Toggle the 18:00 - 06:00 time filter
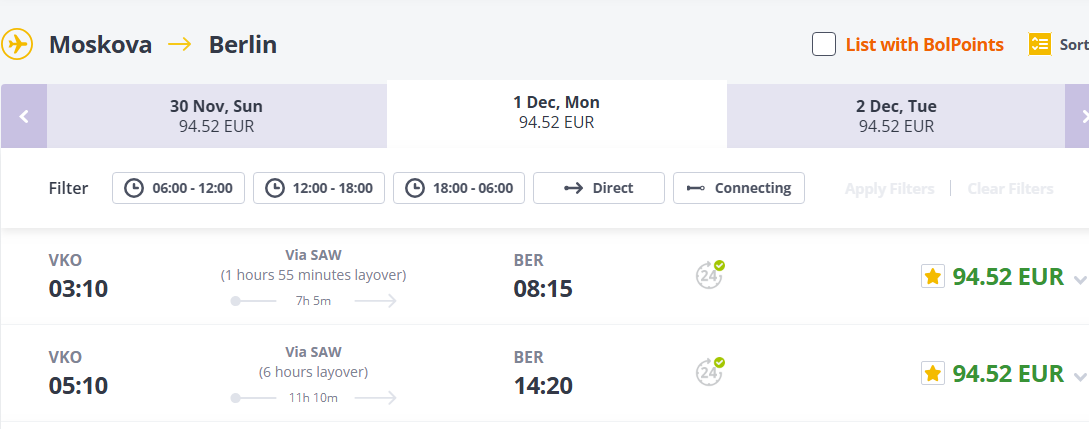This screenshot has width=1089, height=429. 459,188
